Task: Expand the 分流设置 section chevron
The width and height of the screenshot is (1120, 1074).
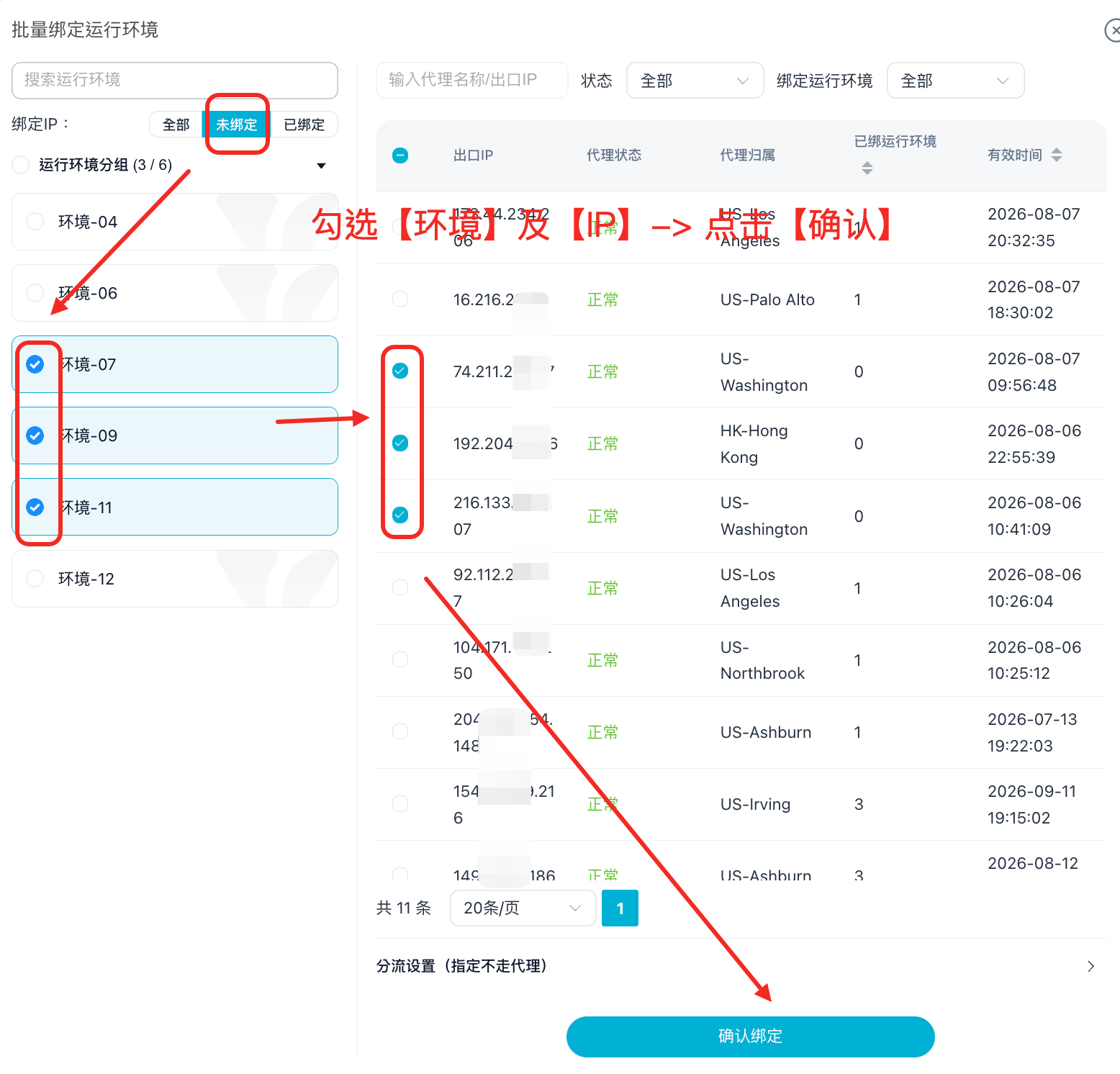Action: click(1090, 966)
